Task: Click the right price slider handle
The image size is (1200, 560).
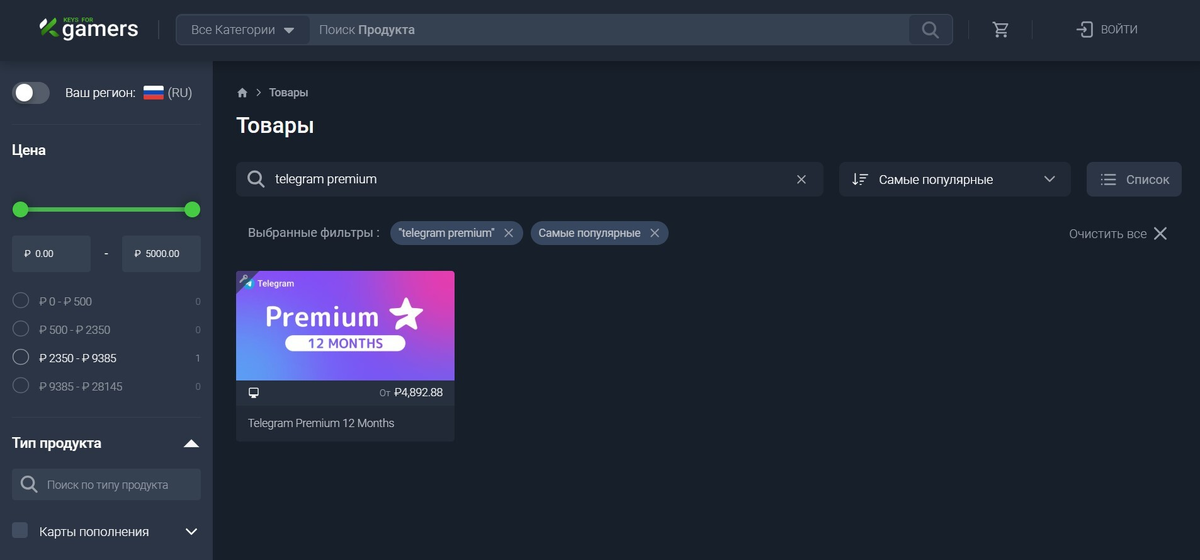Action: pos(193,209)
